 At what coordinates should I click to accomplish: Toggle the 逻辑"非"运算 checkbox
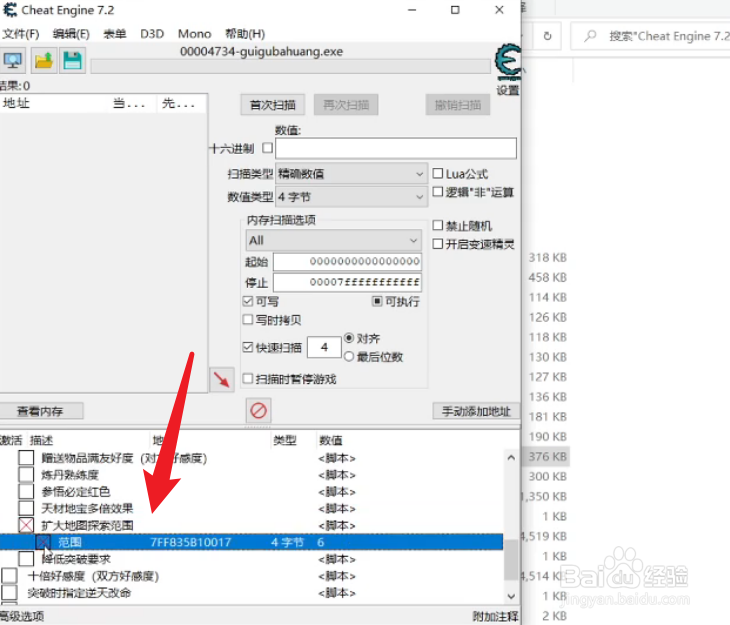438,192
